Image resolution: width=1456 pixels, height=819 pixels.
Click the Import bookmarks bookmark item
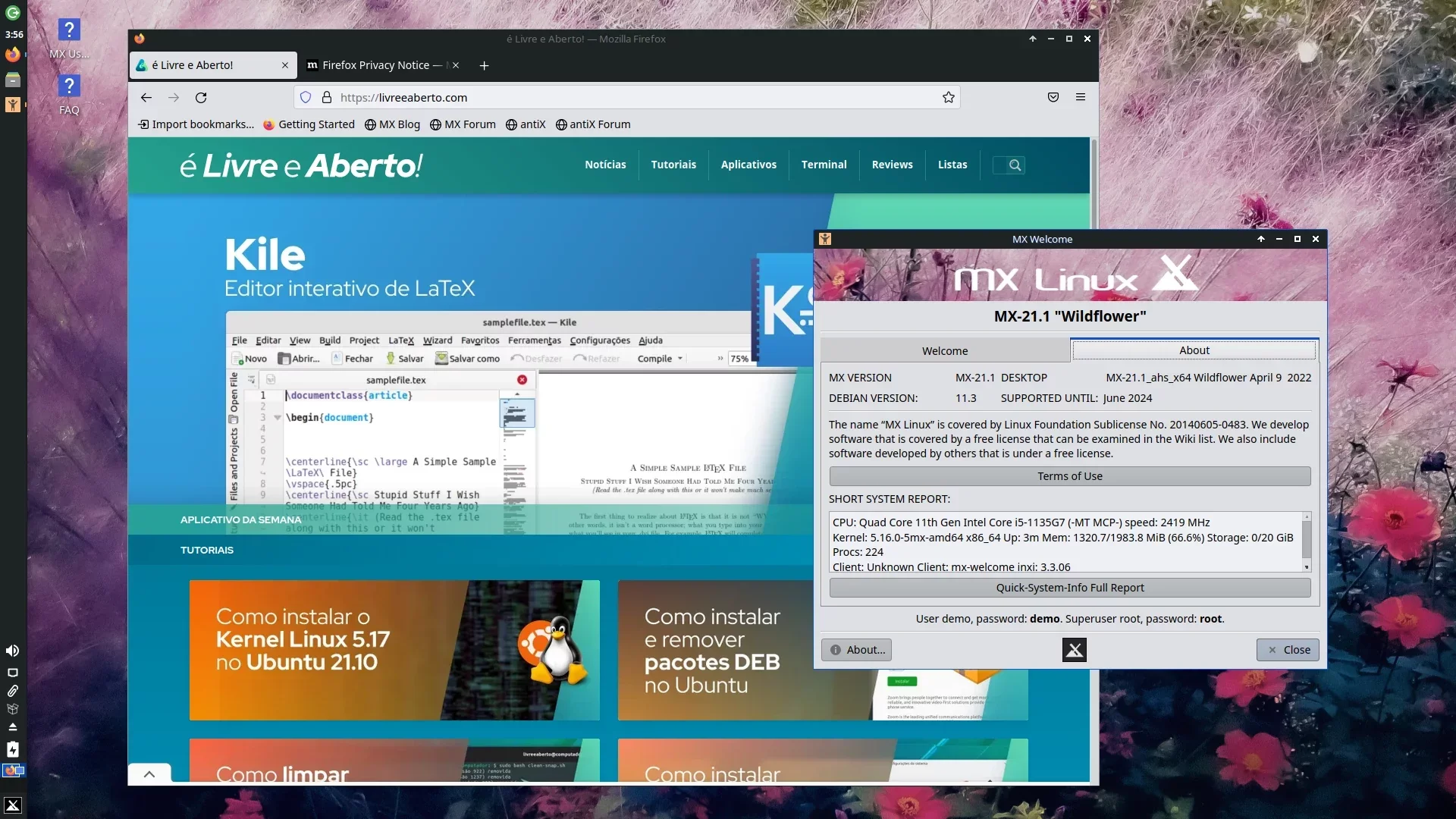196,124
